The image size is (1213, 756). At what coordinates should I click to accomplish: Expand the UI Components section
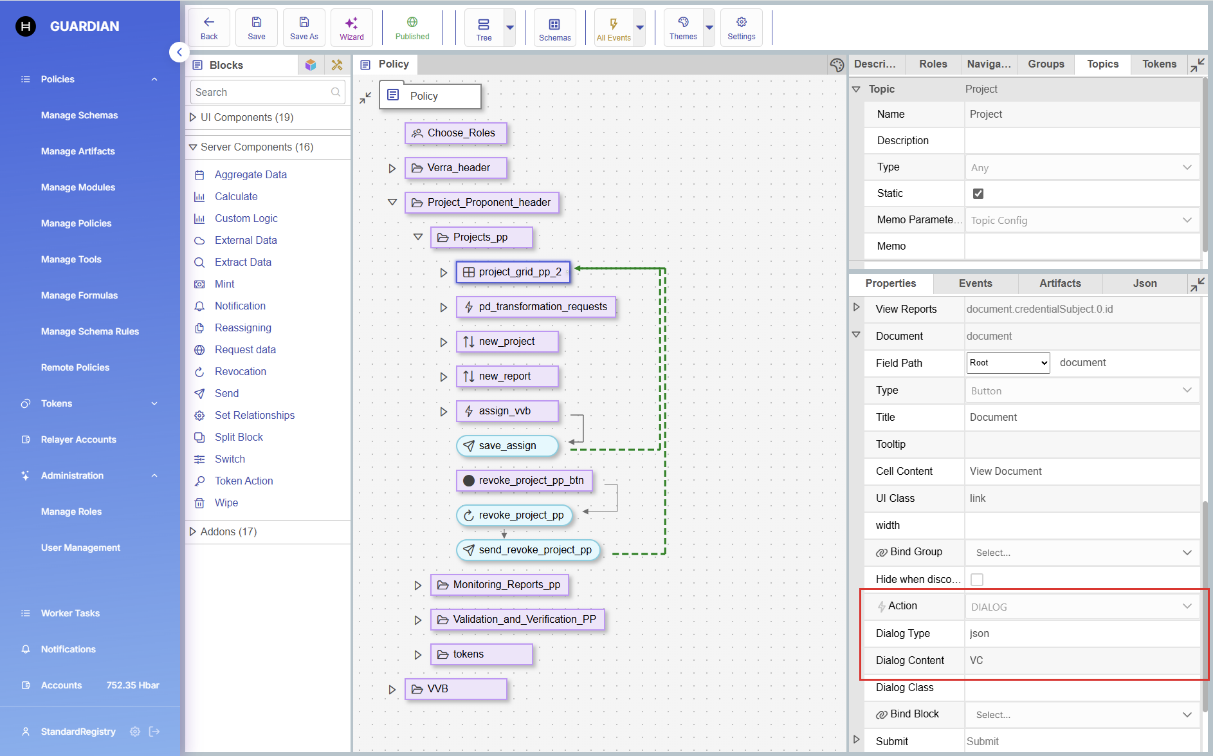193,117
